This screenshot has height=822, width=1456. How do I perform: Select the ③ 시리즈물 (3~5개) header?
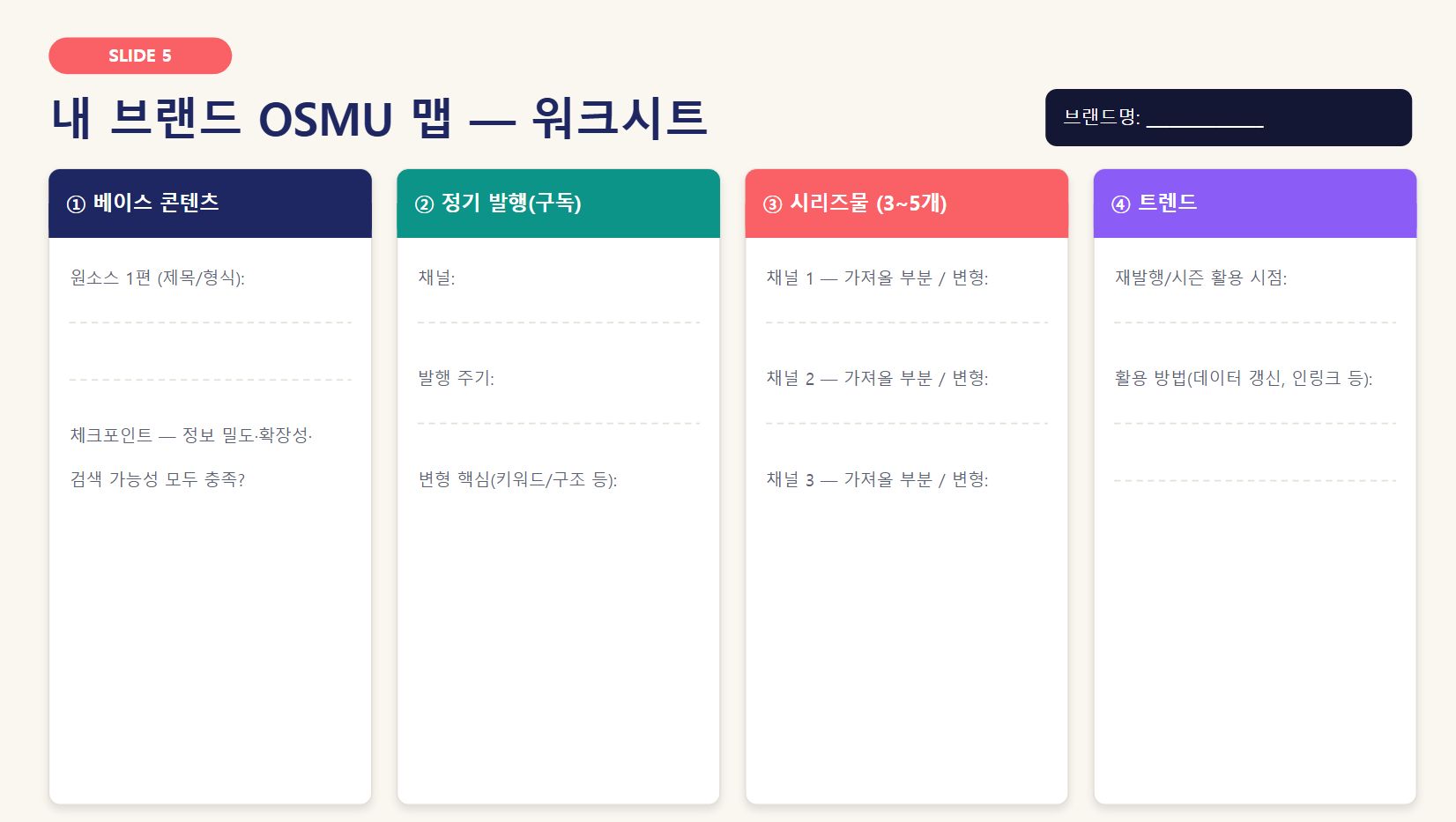click(906, 204)
